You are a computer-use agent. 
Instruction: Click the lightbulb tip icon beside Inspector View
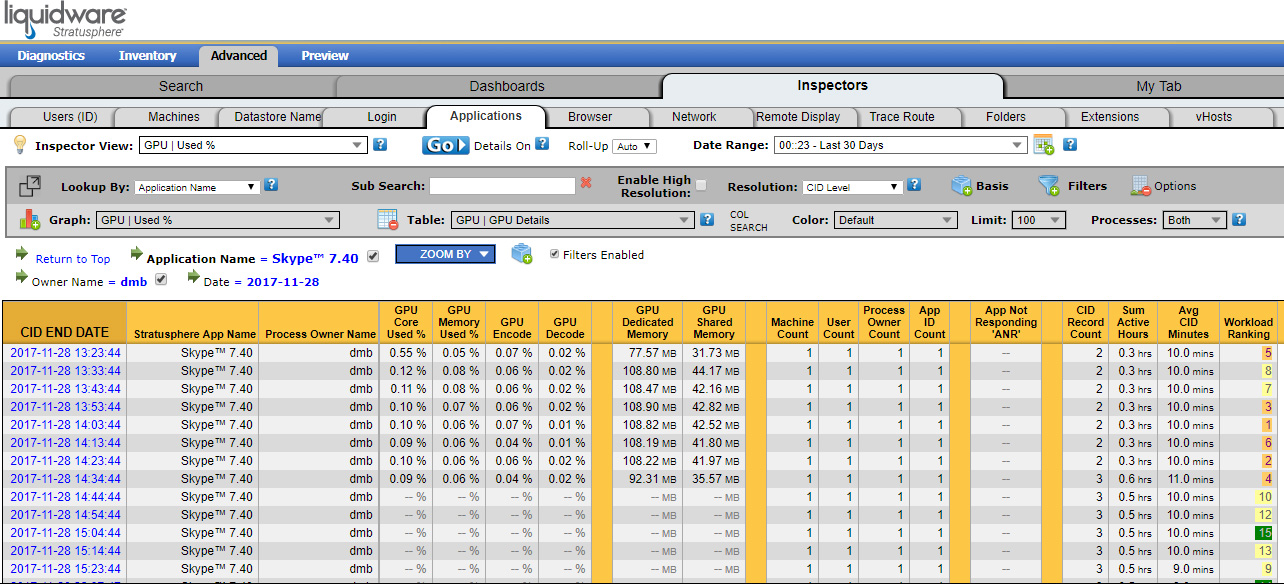(x=19, y=145)
